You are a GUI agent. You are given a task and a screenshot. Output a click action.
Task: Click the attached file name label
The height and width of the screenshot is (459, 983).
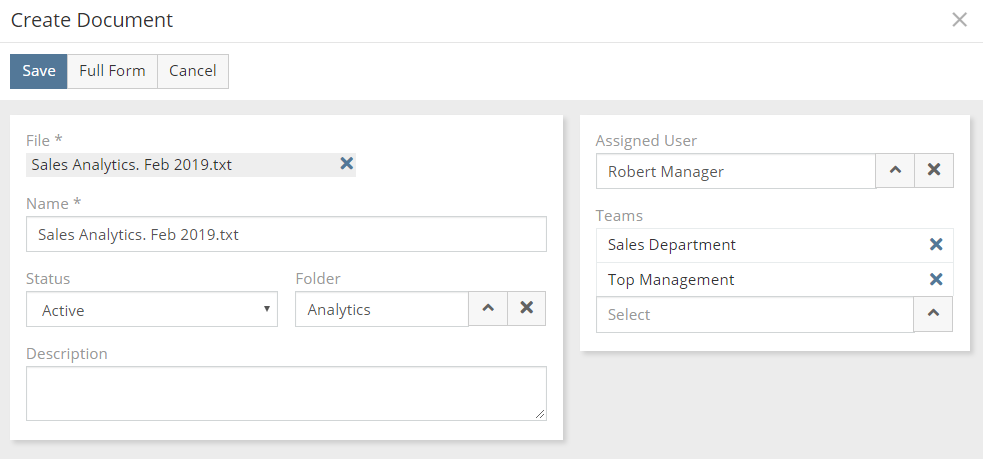[x=132, y=165]
